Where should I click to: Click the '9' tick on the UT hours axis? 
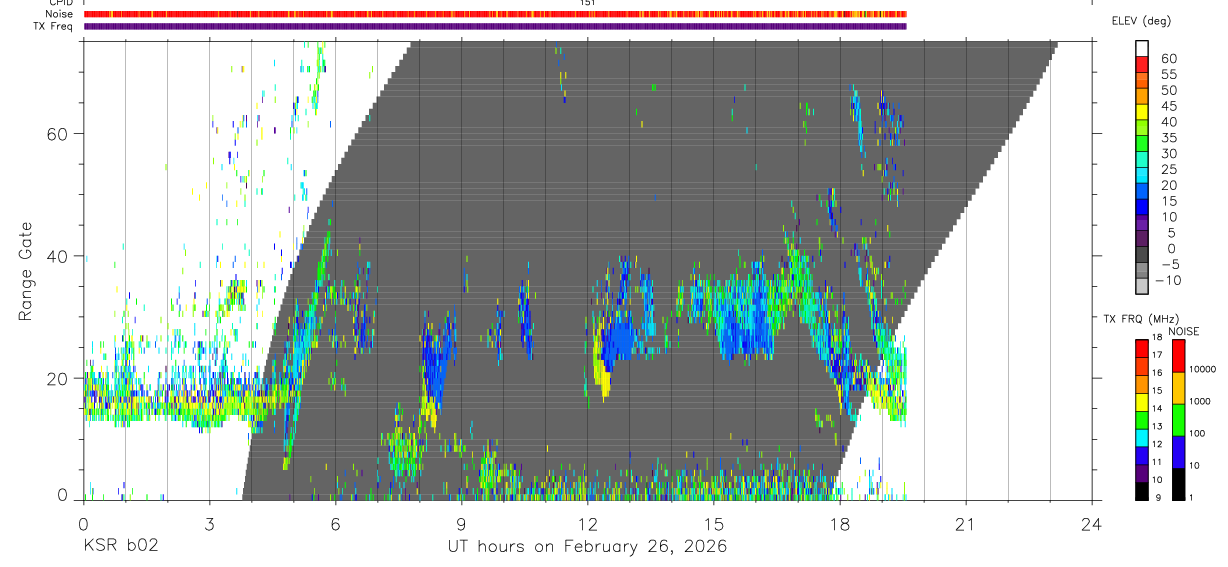(x=461, y=523)
